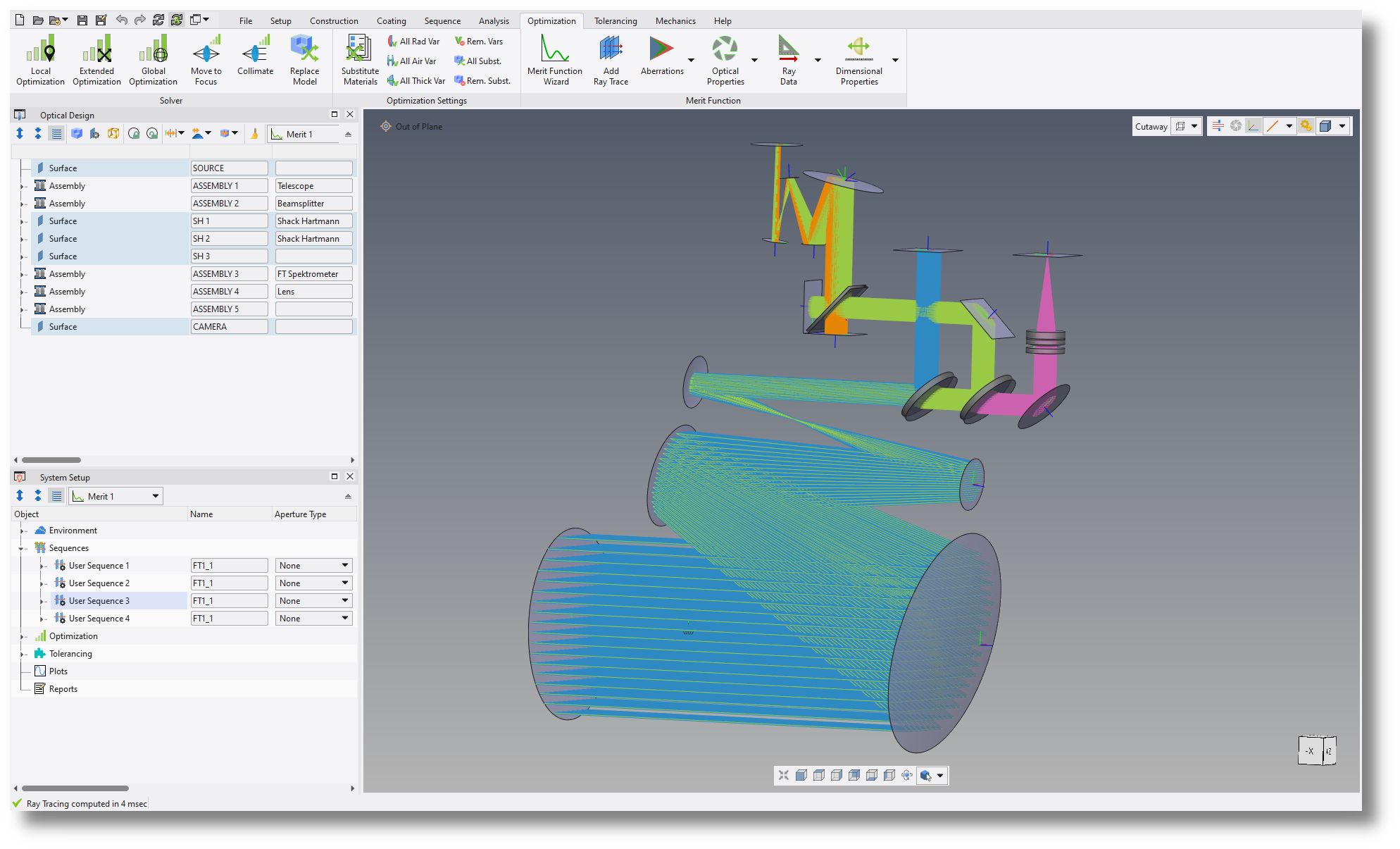Toggle the ray slice lines icon
Image resolution: width=1400 pixels, height=849 pixels.
click(x=1218, y=126)
